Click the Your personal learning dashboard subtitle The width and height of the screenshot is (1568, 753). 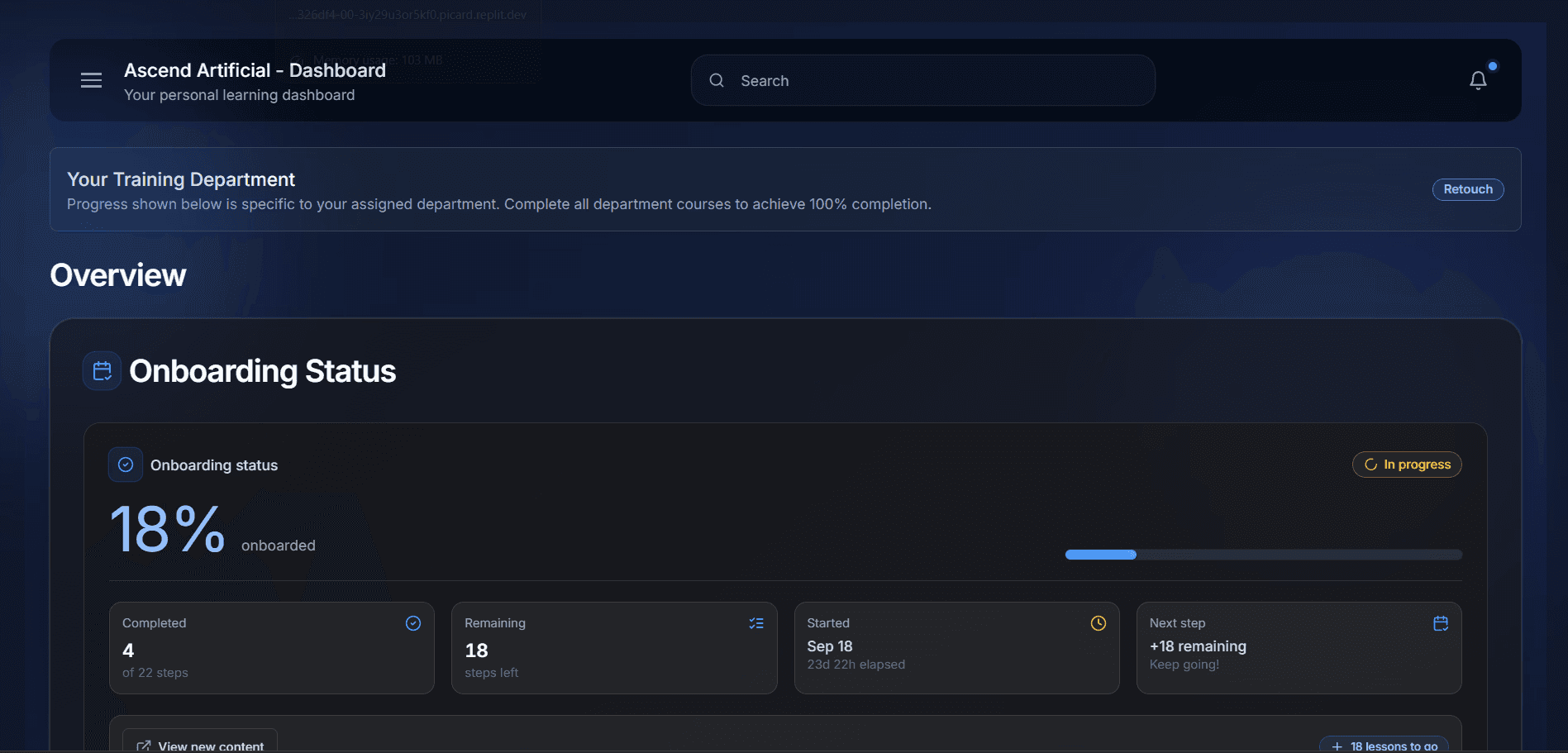click(240, 95)
